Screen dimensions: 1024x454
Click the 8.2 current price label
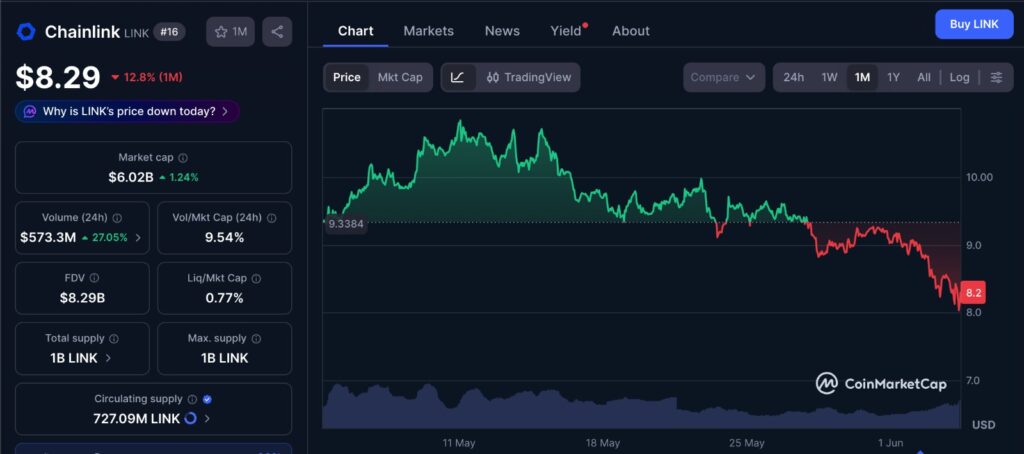click(x=973, y=293)
